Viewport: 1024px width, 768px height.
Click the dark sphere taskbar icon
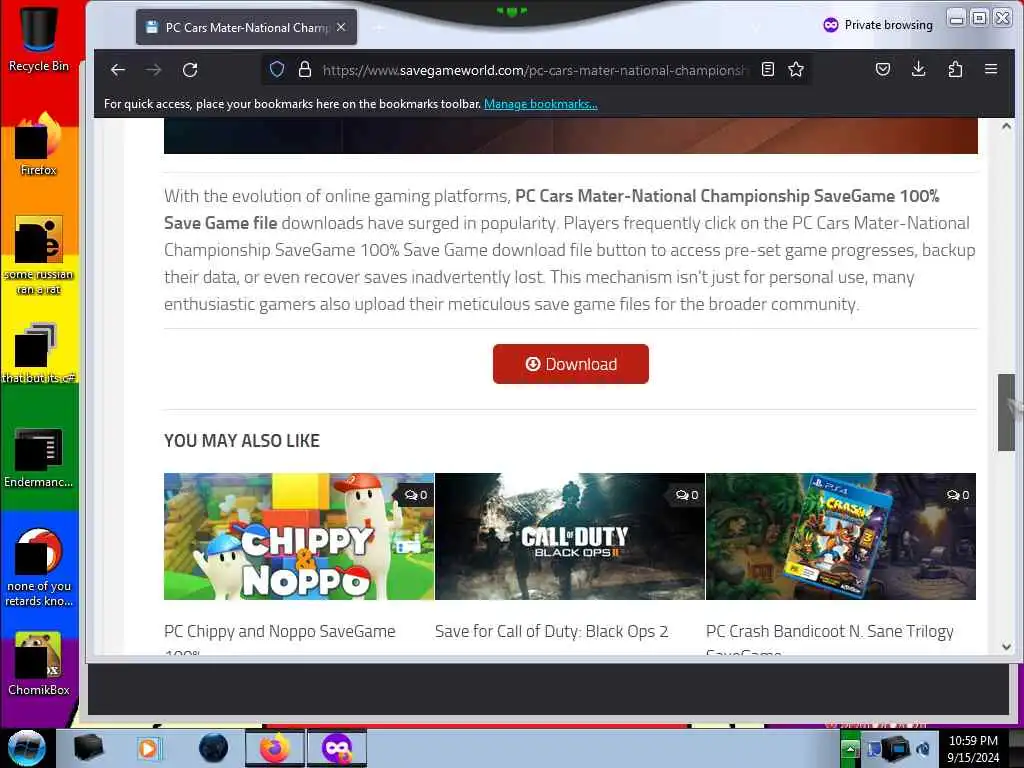[x=213, y=748]
